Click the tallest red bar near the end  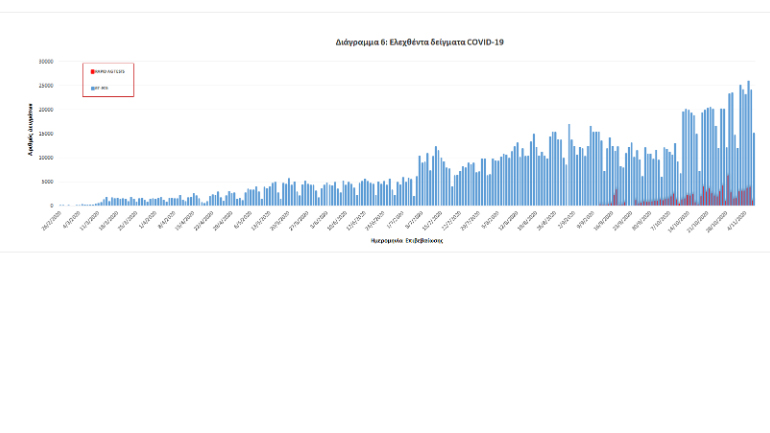pyautogui.click(x=728, y=192)
